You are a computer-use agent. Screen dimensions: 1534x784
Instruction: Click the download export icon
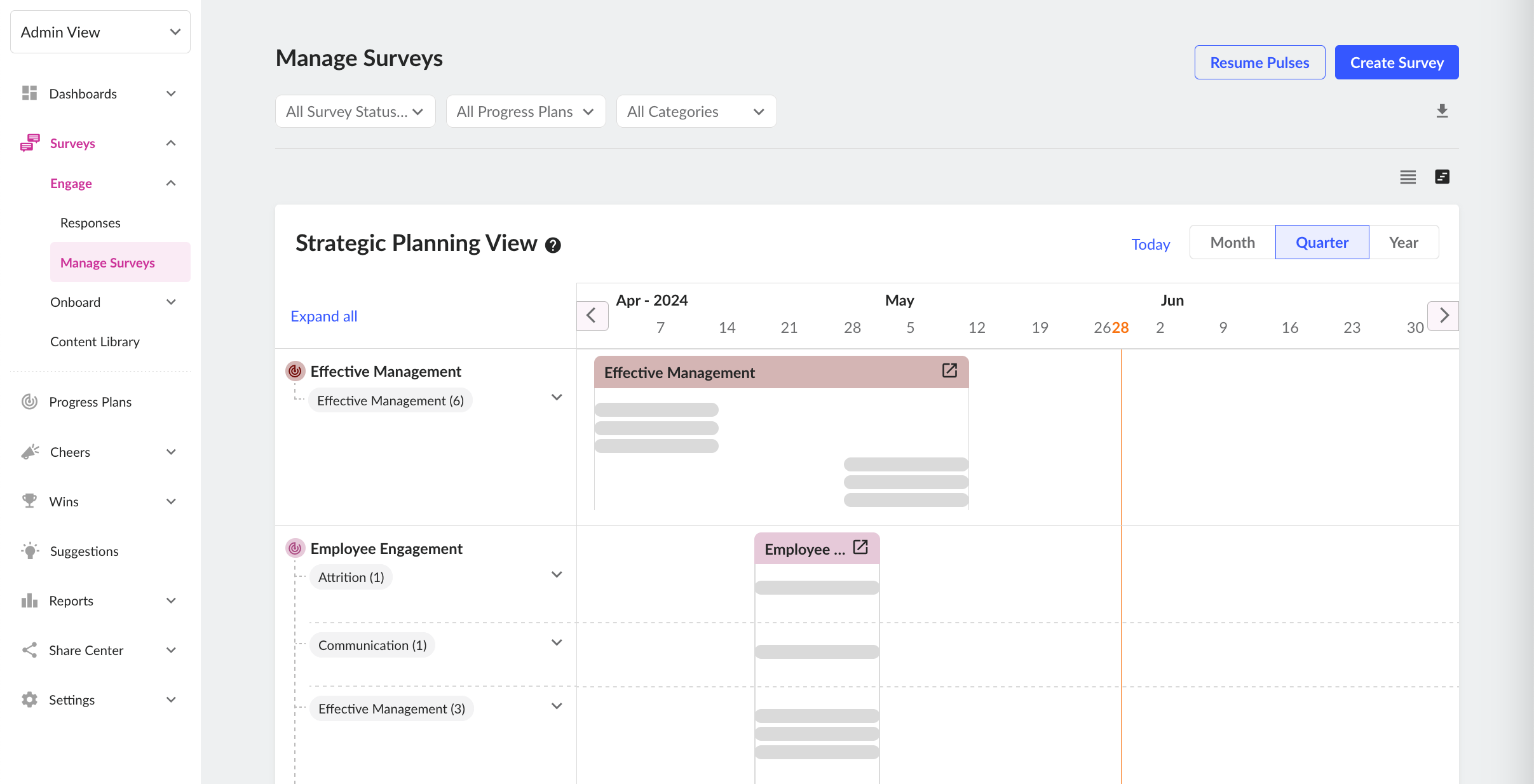(1442, 111)
